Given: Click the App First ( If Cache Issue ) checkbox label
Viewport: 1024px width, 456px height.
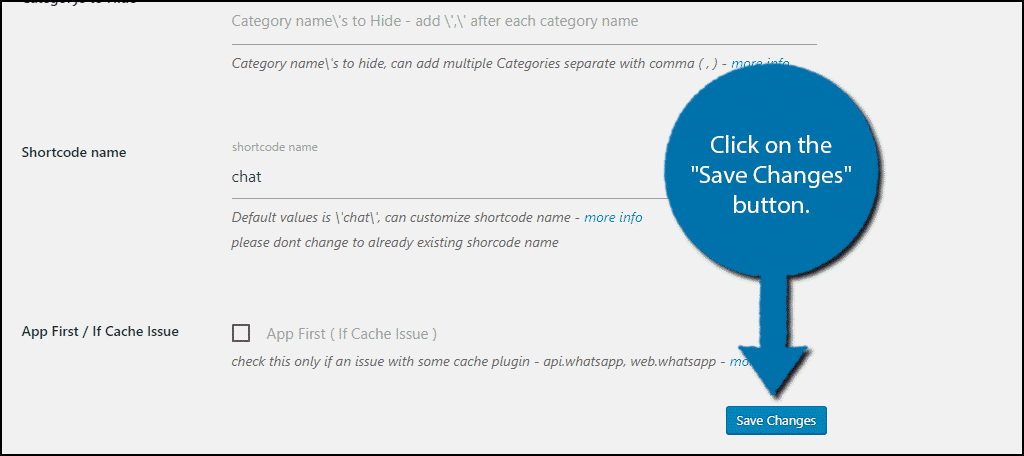Looking at the screenshot, I should 351,334.
